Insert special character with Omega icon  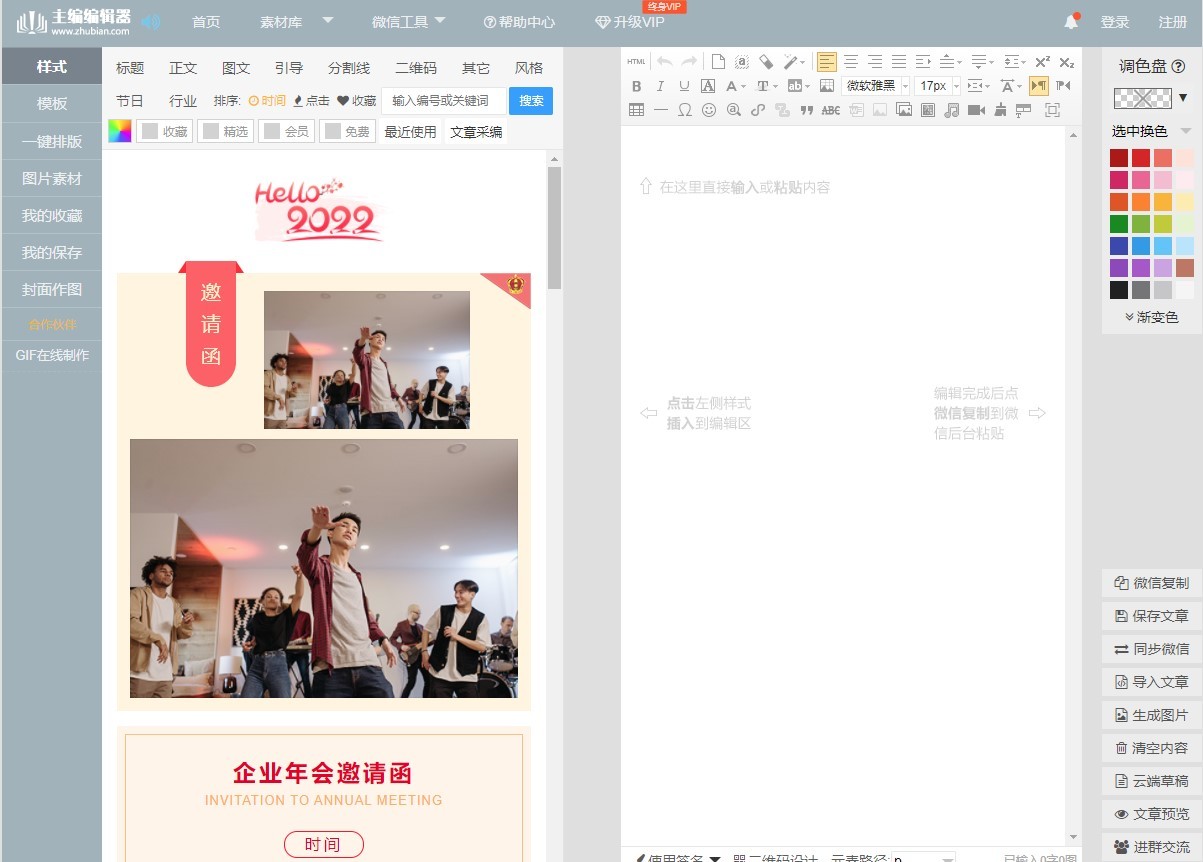(x=685, y=110)
